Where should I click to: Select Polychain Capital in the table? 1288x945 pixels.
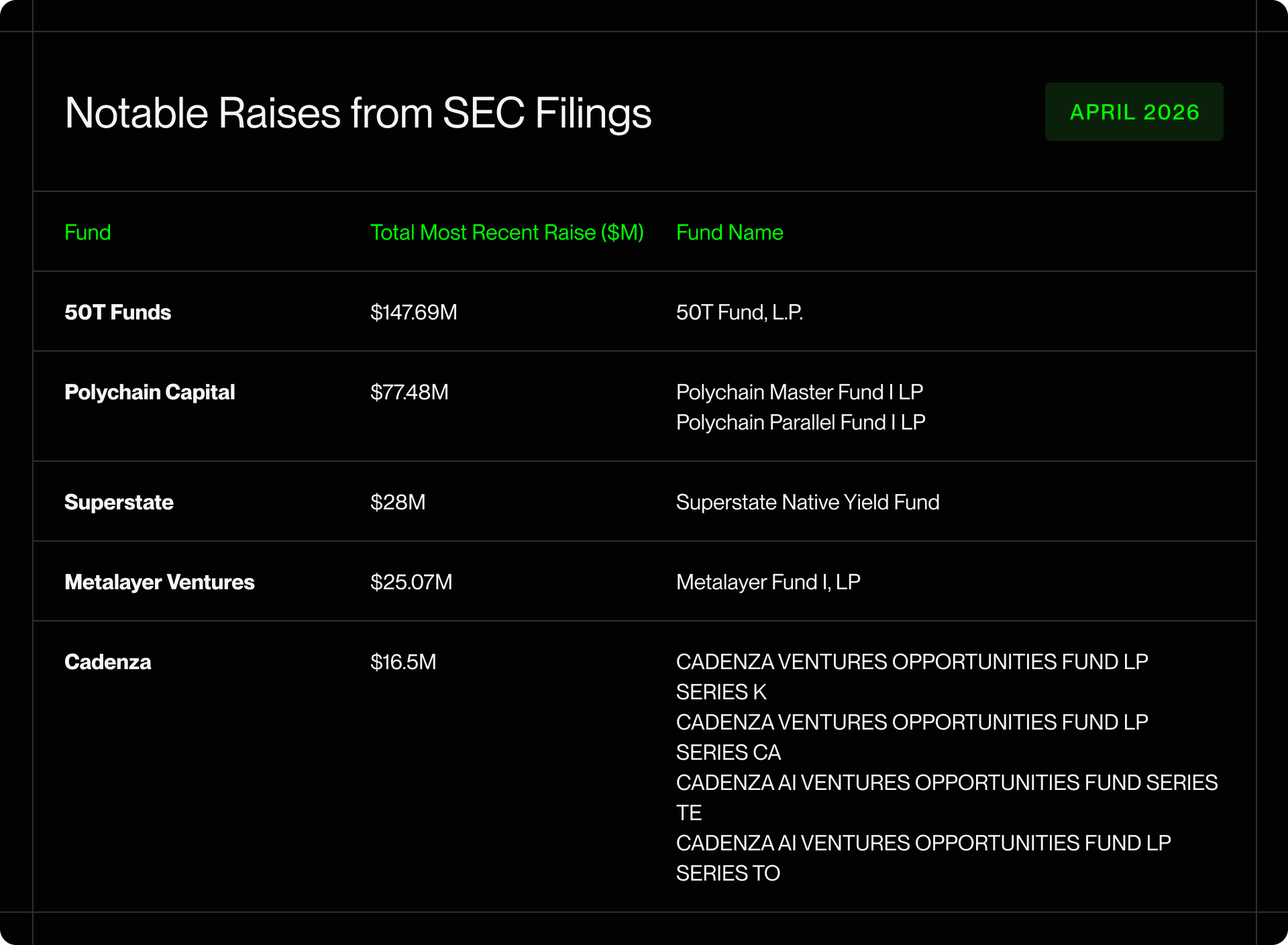pos(150,392)
